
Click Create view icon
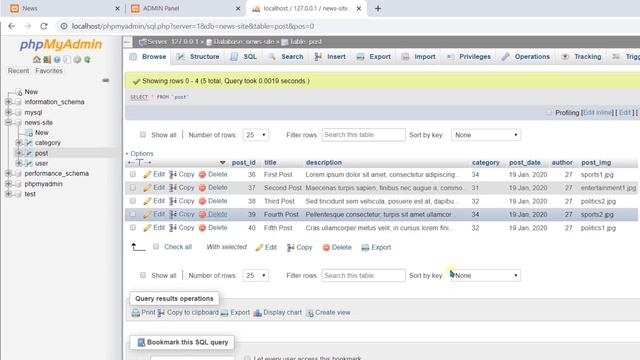pos(310,313)
